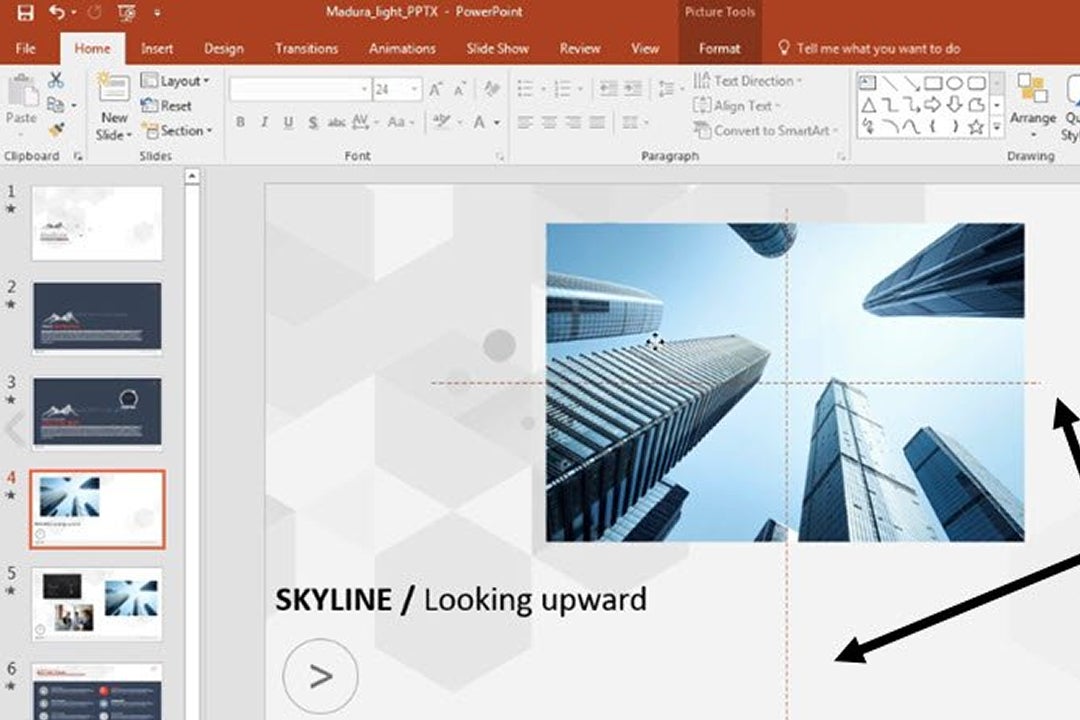The width and height of the screenshot is (1080, 720).
Task: Switch to the Insert ribbon tab
Action: [x=157, y=48]
